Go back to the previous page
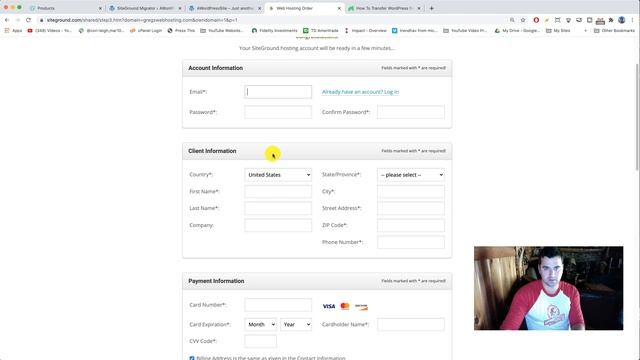 click(x=7, y=20)
